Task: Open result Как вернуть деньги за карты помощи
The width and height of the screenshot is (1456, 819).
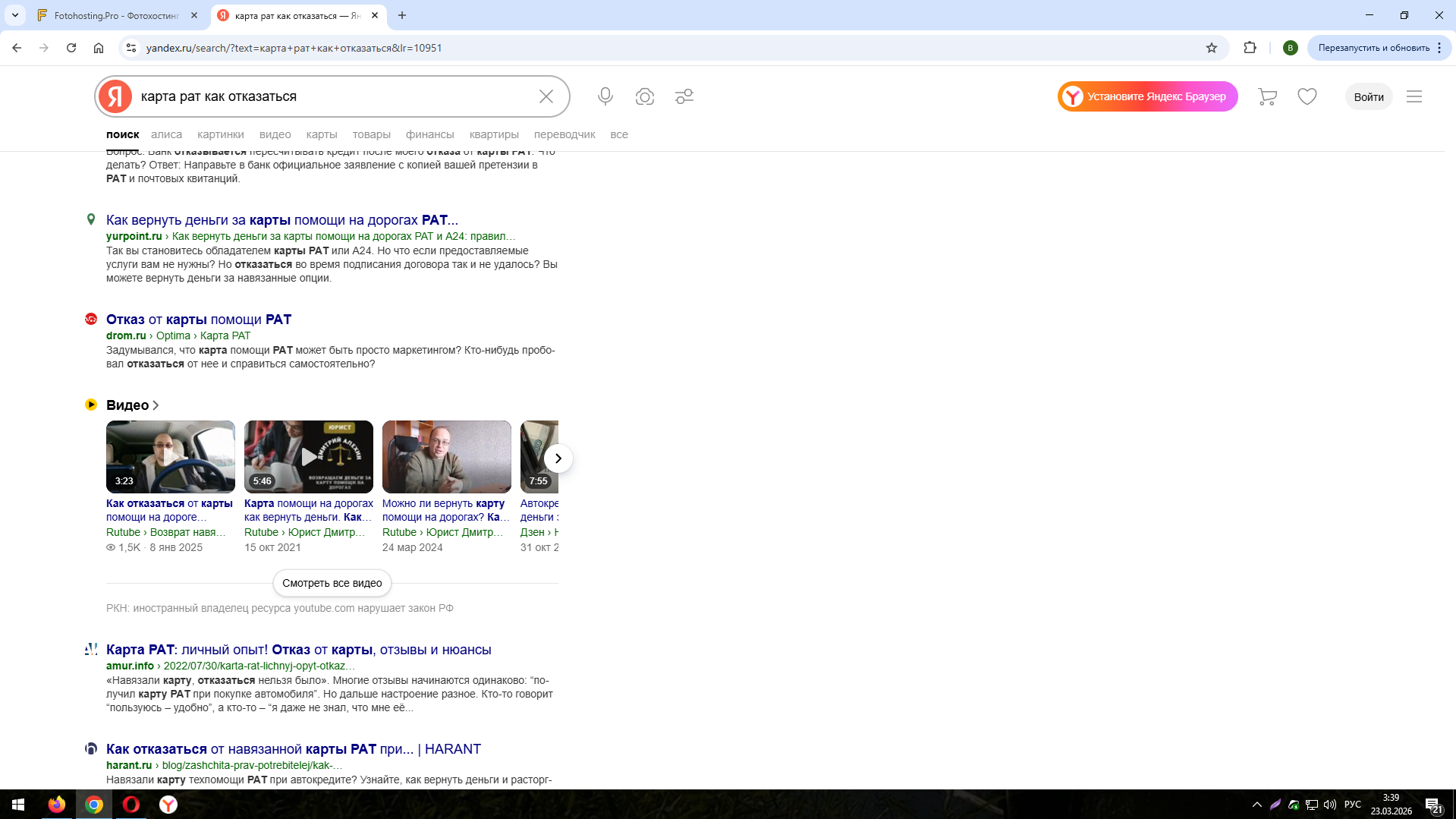Action: [x=282, y=220]
